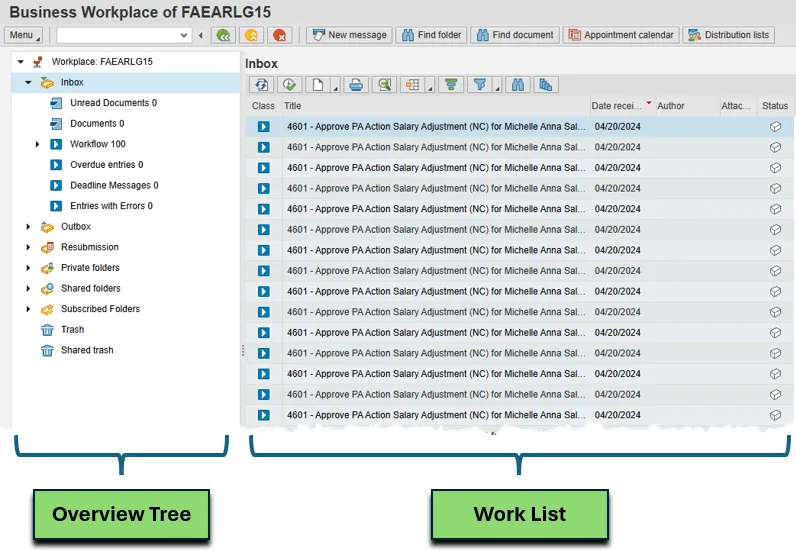Select the Documents 0 folder
This screenshot has height=550, width=796.
point(97,123)
